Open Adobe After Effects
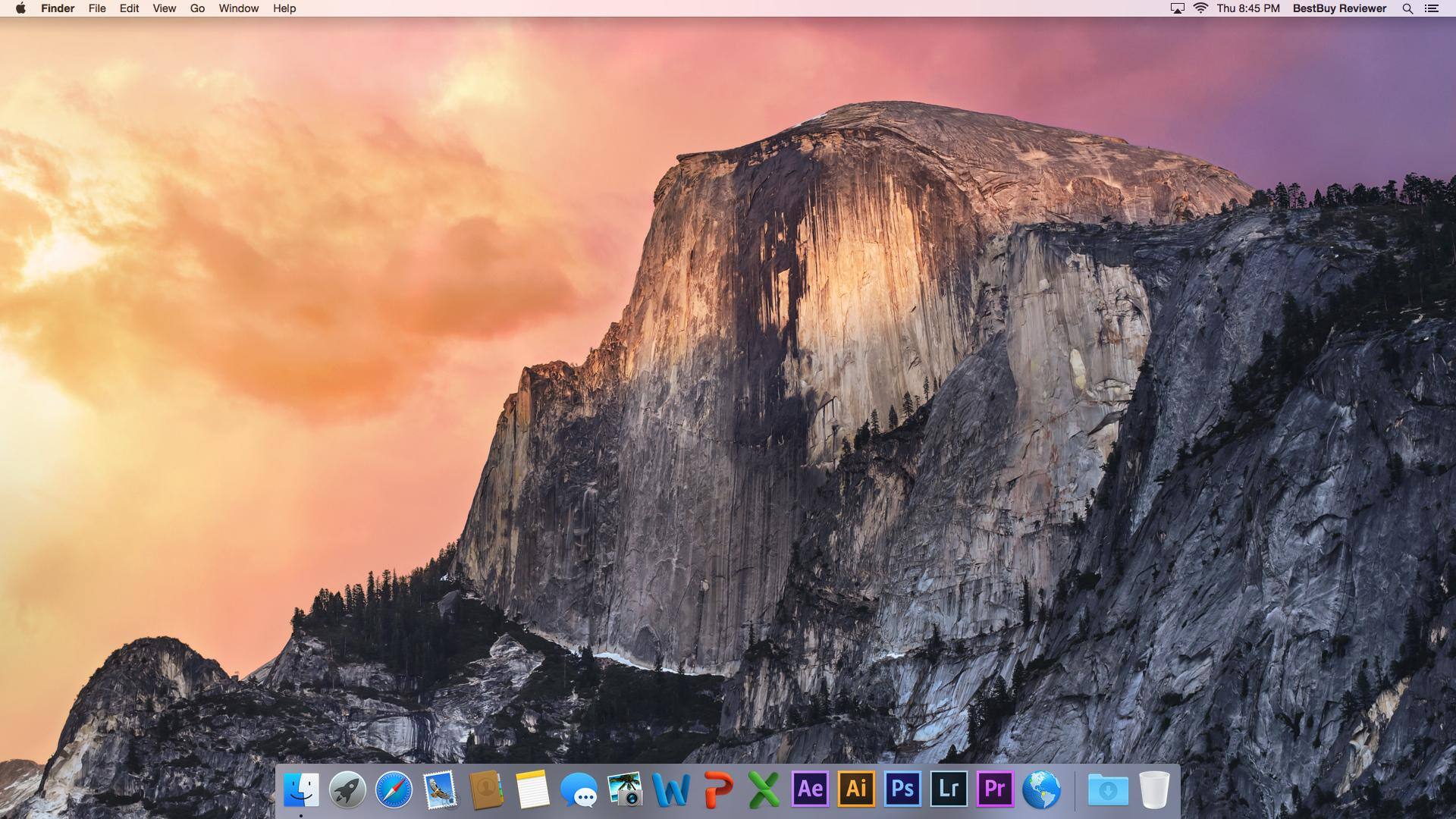Viewport: 1456px width, 819px height. point(811,788)
